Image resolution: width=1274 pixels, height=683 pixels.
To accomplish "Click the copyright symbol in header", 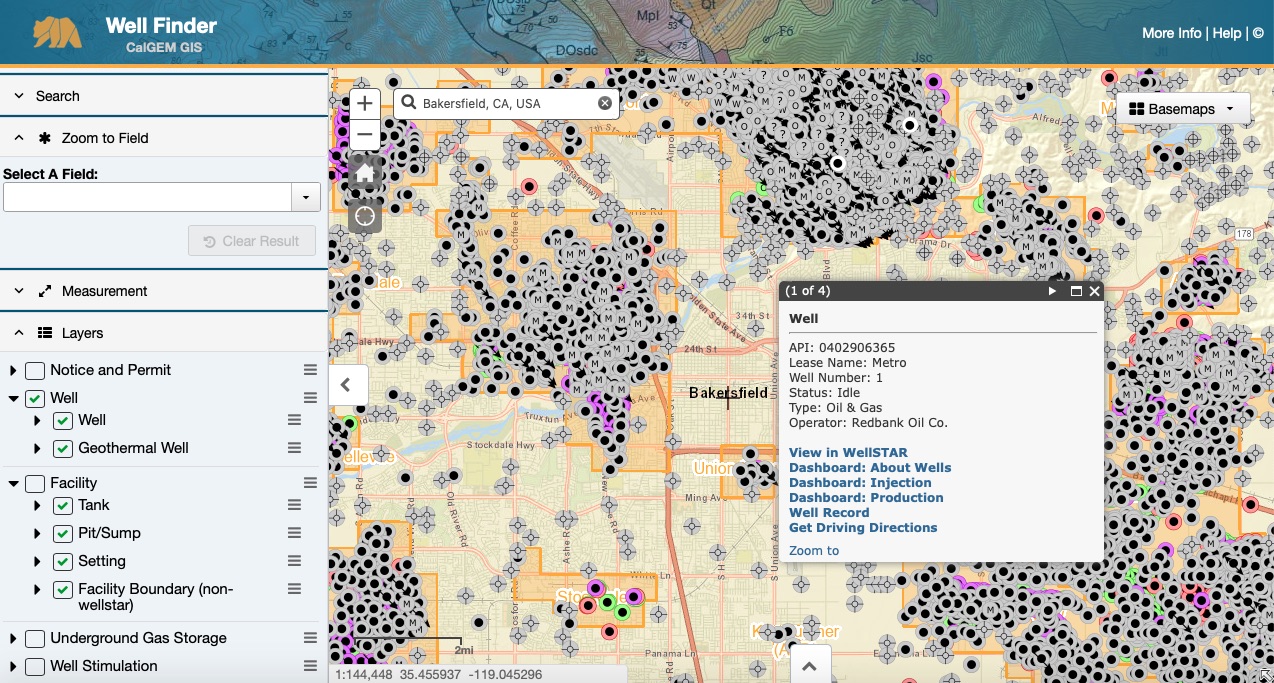I will pos(1258,33).
